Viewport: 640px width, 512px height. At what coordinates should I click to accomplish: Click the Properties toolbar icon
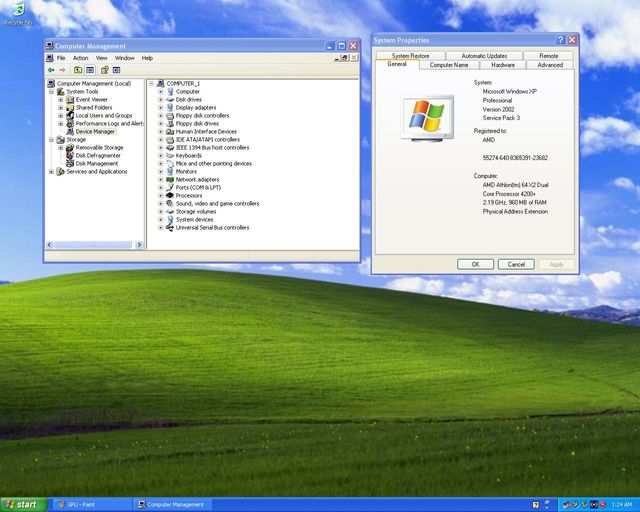coord(105,70)
